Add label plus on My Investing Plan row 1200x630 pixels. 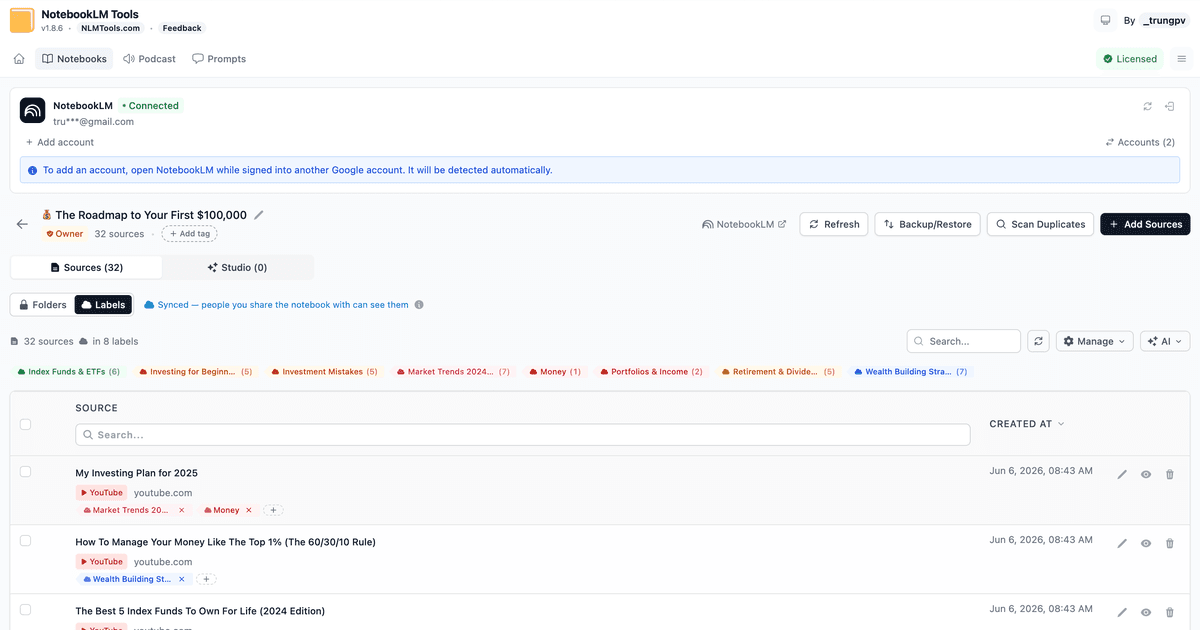273,510
